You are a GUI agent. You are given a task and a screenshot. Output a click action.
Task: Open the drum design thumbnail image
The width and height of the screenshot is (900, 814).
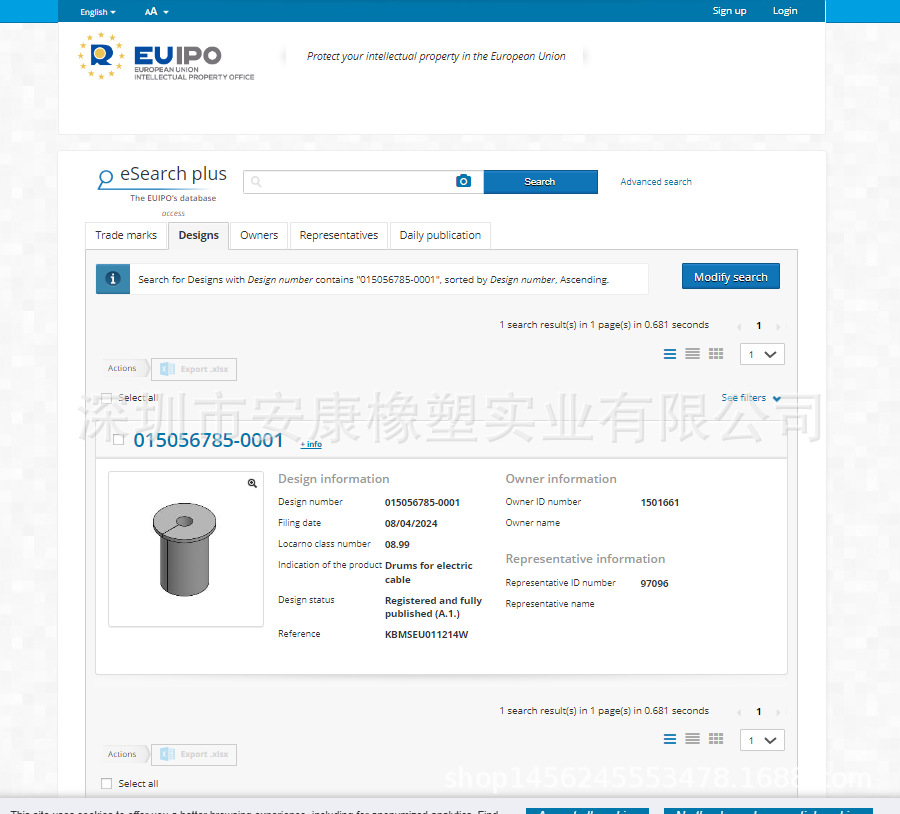[x=185, y=549]
